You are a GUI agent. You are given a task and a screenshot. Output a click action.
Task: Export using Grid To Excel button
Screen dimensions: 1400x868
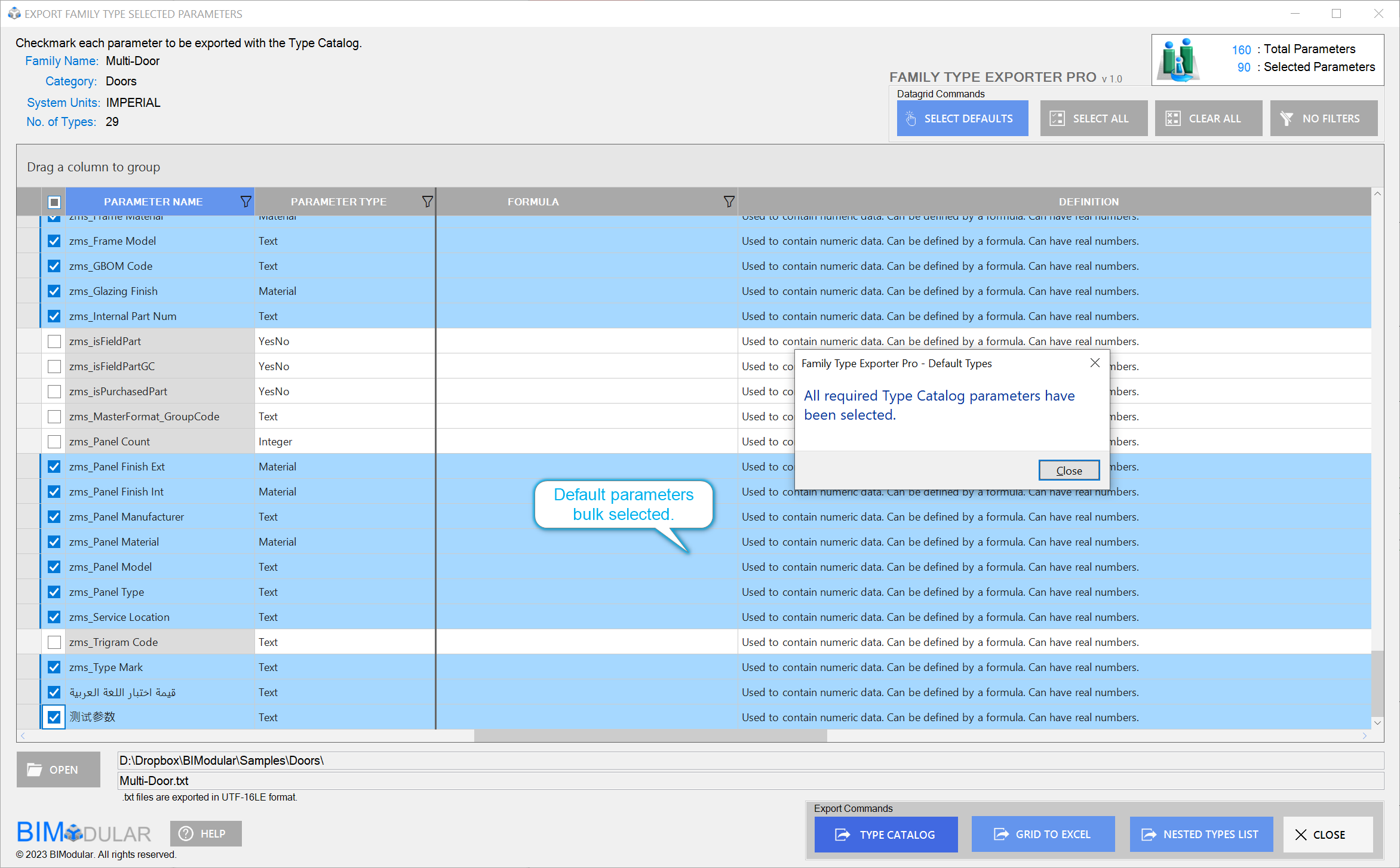pos(1043,834)
